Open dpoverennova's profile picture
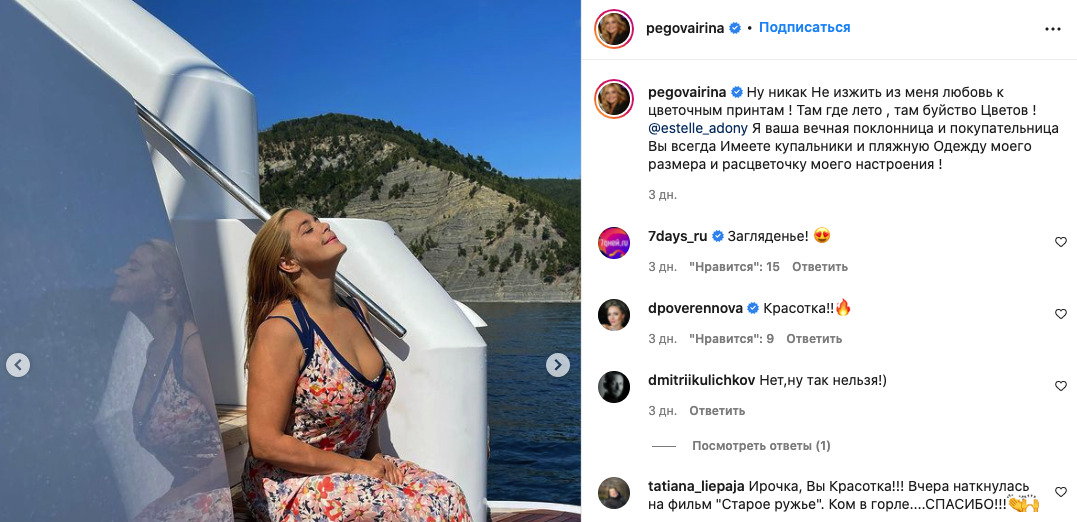The height and width of the screenshot is (522, 1077). pyautogui.click(x=614, y=315)
